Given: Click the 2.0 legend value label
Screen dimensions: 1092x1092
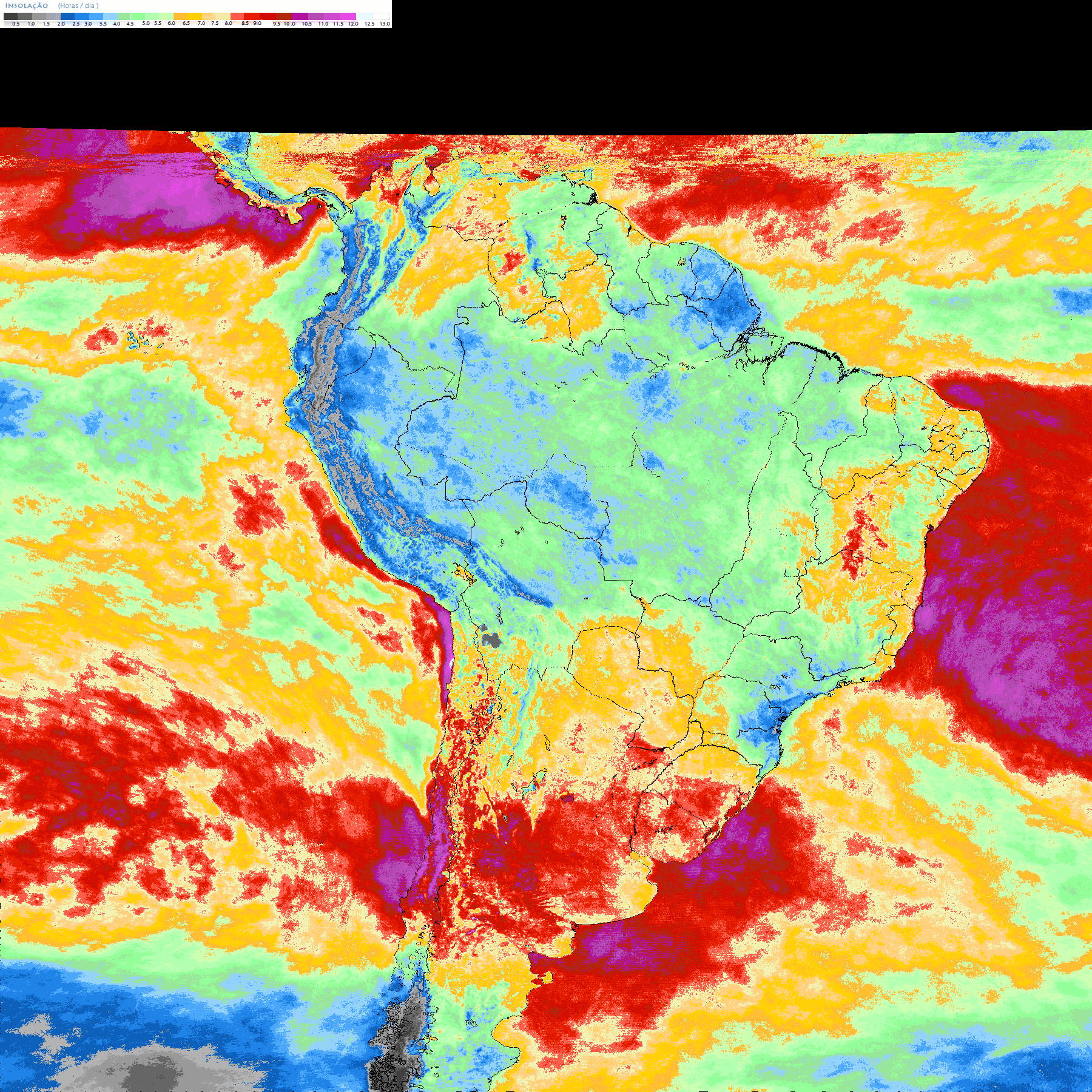Looking at the screenshot, I should 61,24.
